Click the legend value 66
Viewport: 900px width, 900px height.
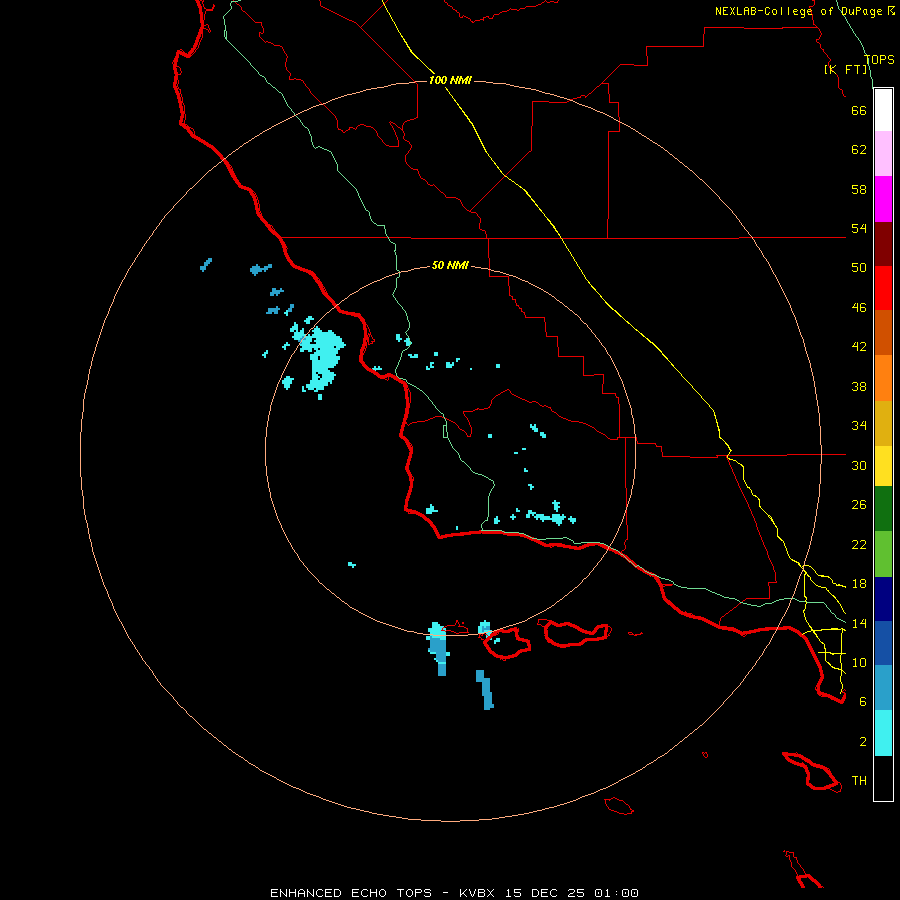coord(859,110)
